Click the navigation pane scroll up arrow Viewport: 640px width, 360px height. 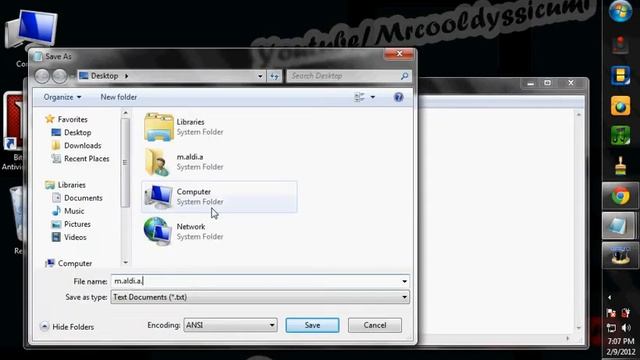(x=125, y=113)
